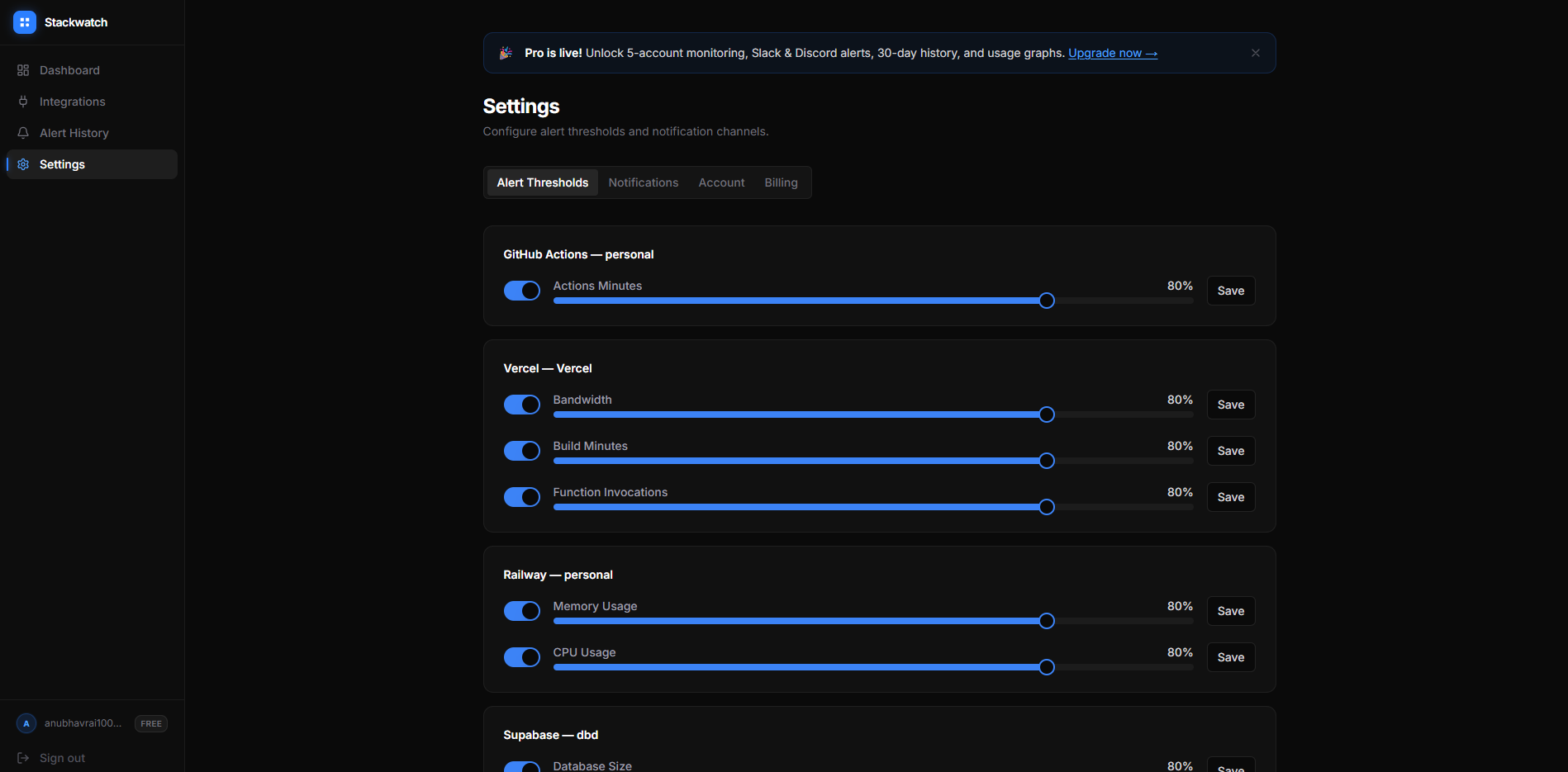Disable the CPU Usage toggle
Image resolution: width=1568 pixels, height=772 pixels.
(x=521, y=657)
